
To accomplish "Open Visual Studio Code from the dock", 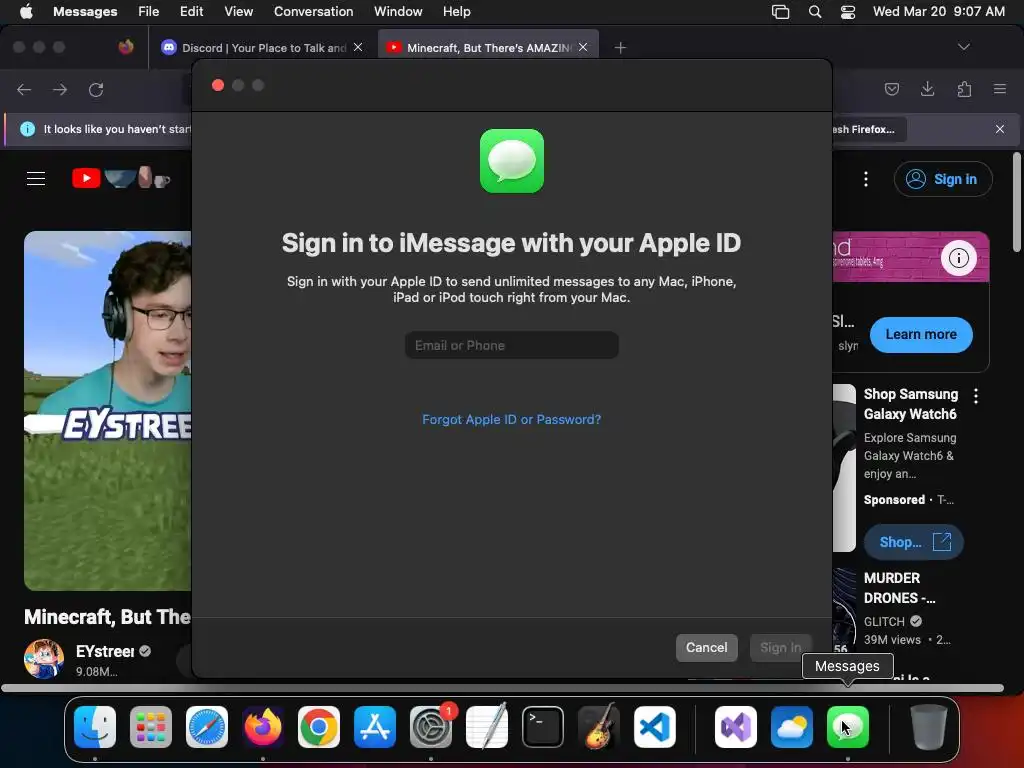I will (x=654, y=726).
